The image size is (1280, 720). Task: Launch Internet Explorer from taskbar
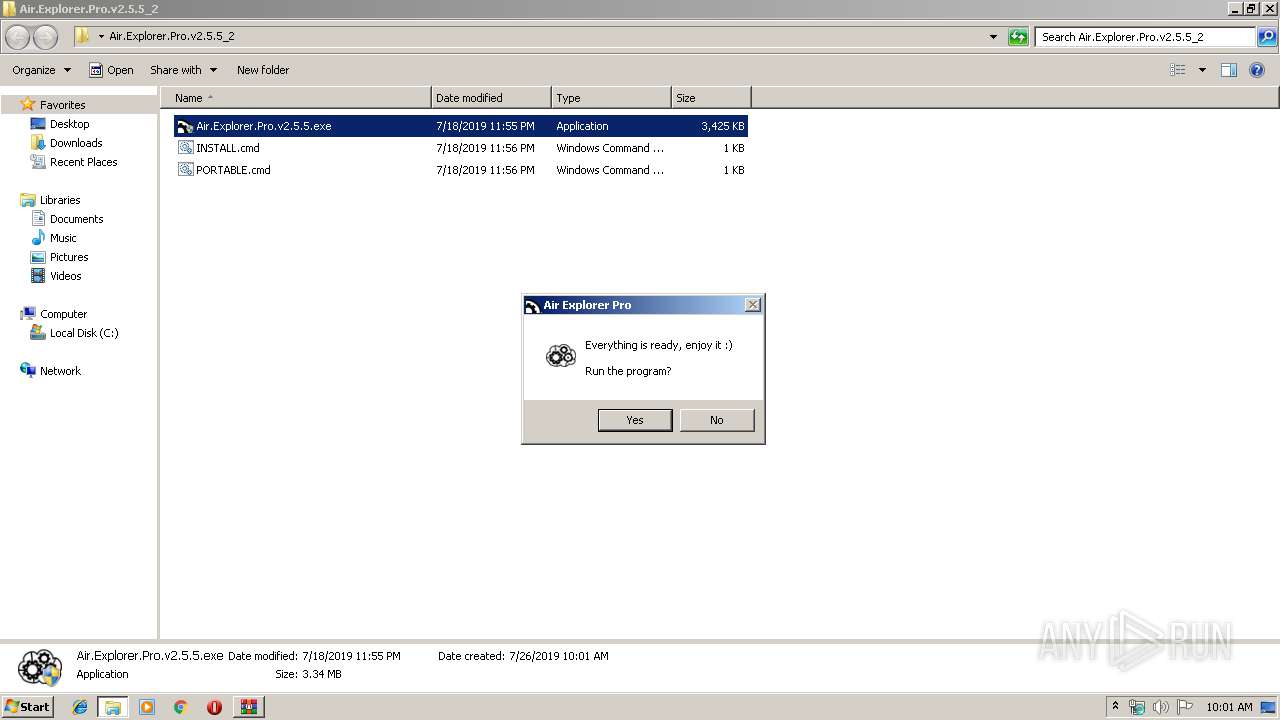pyautogui.click(x=80, y=707)
